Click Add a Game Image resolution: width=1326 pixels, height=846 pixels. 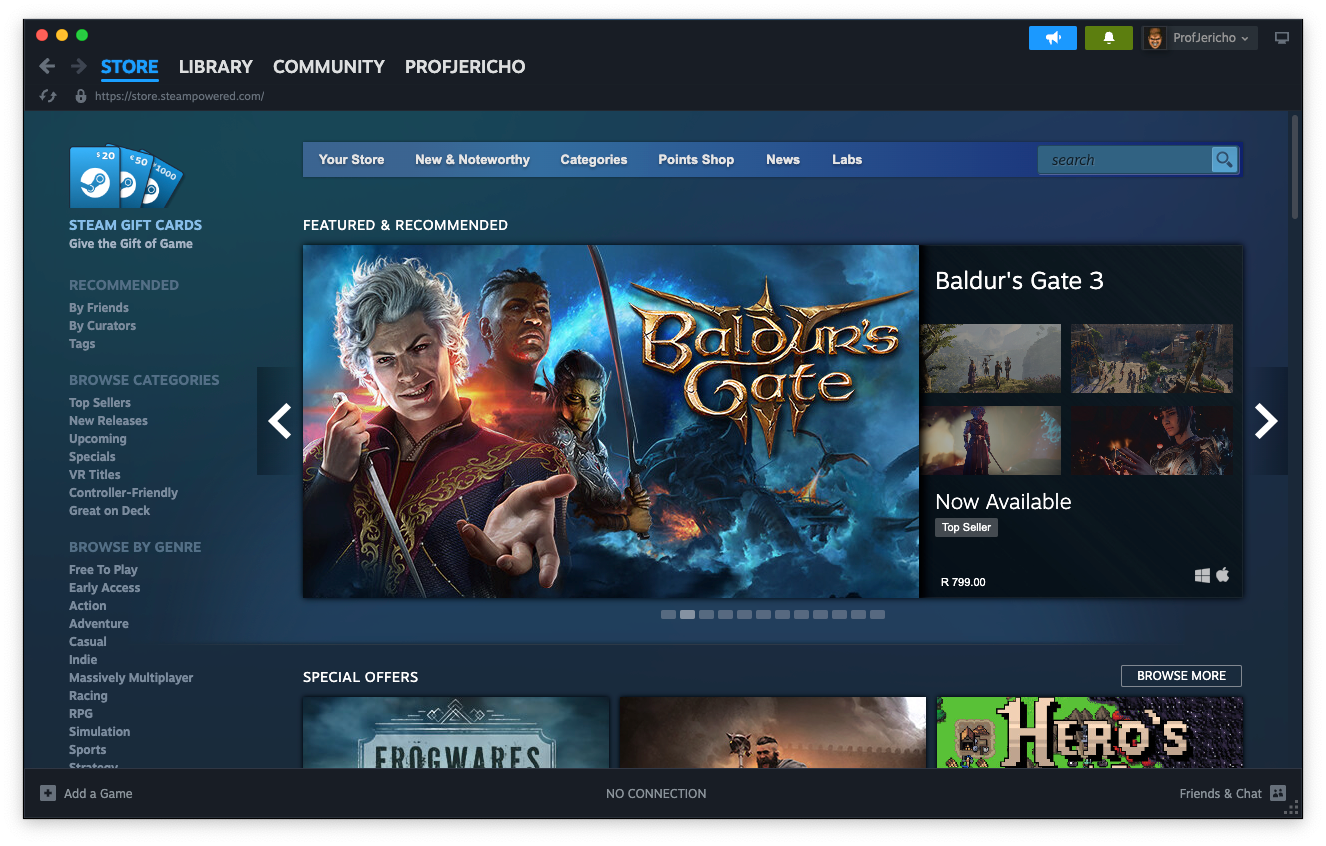click(98, 794)
